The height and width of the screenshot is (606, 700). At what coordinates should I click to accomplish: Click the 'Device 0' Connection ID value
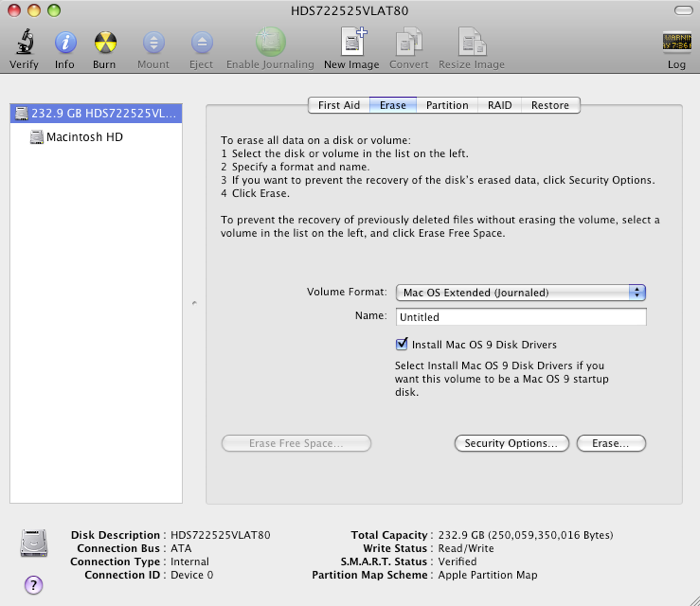(x=192, y=575)
